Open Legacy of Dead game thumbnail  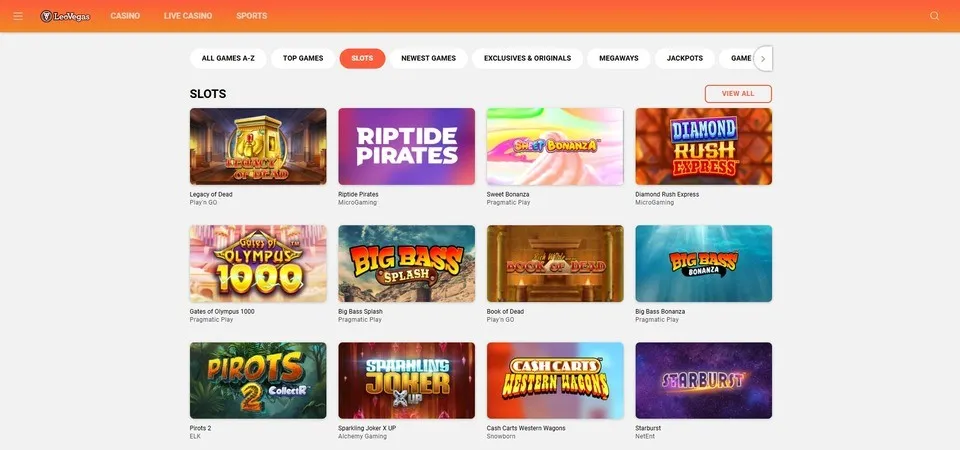(258, 146)
